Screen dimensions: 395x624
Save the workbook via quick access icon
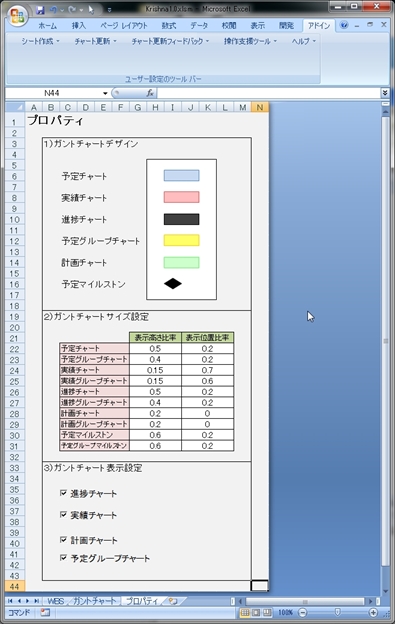pos(40,10)
